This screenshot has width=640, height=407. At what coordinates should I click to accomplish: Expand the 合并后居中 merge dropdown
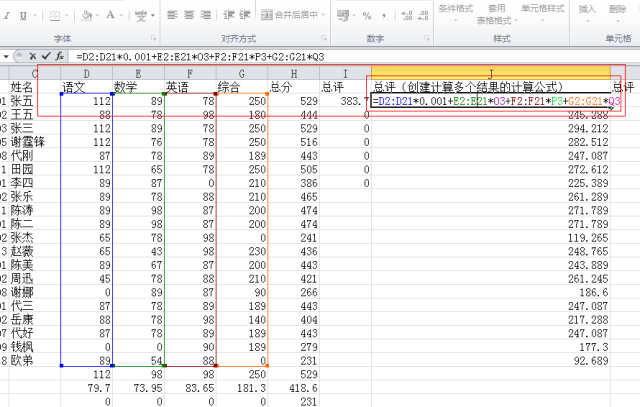(324, 15)
